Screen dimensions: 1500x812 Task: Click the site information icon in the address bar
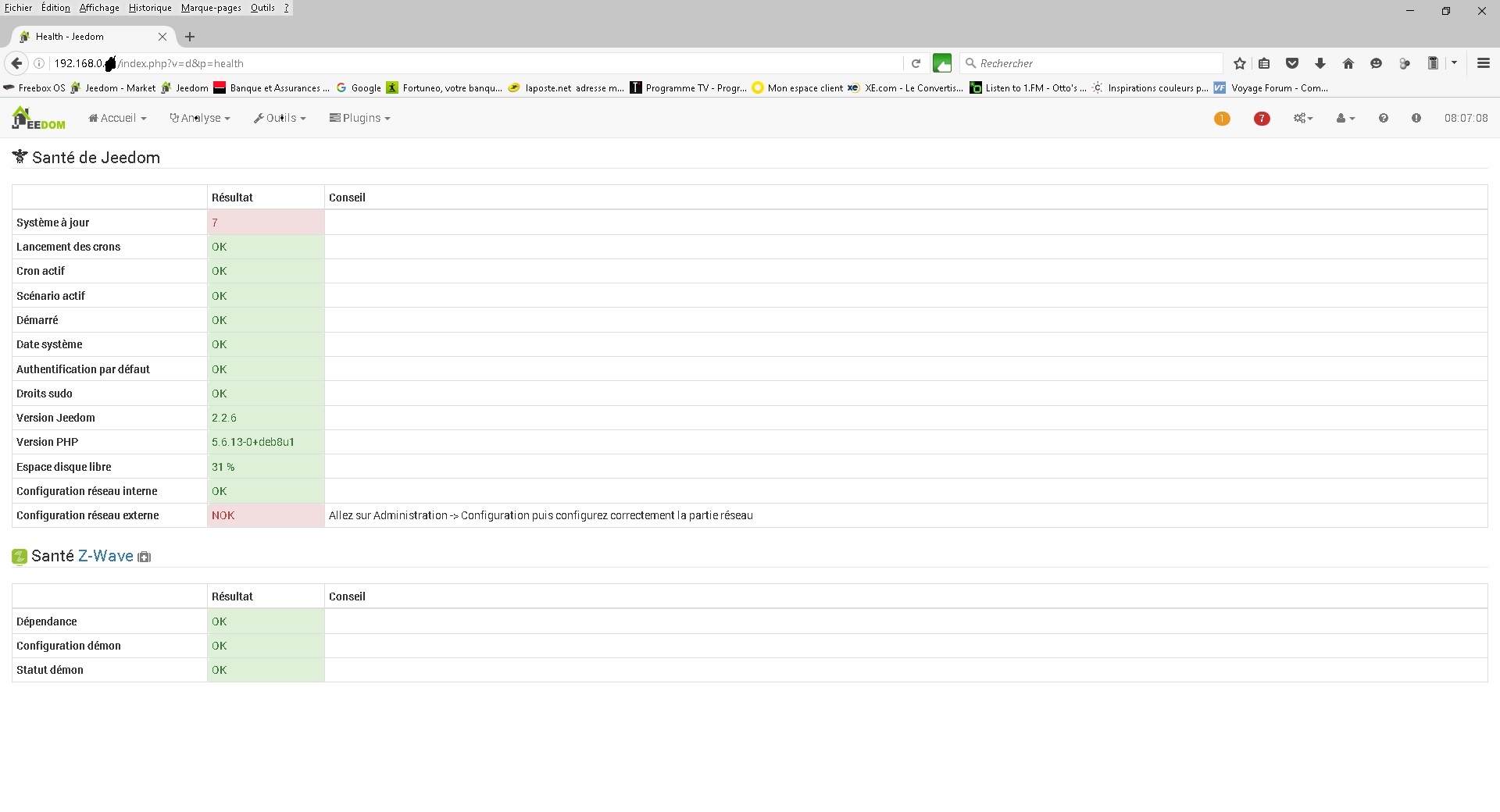(38, 63)
